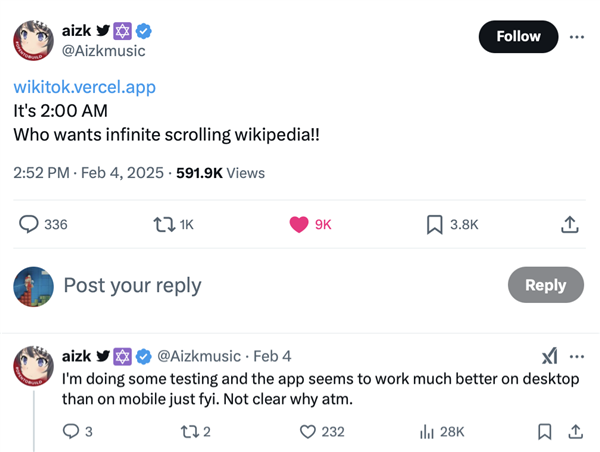Share the main tweet via upload icon

570,224
